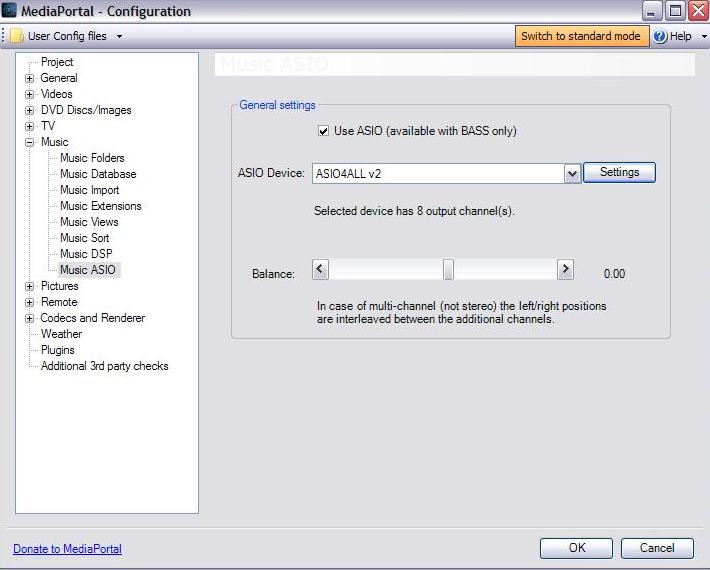
Task: Click the balance slider right arrow
Action: pyautogui.click(x=565, y=269)
